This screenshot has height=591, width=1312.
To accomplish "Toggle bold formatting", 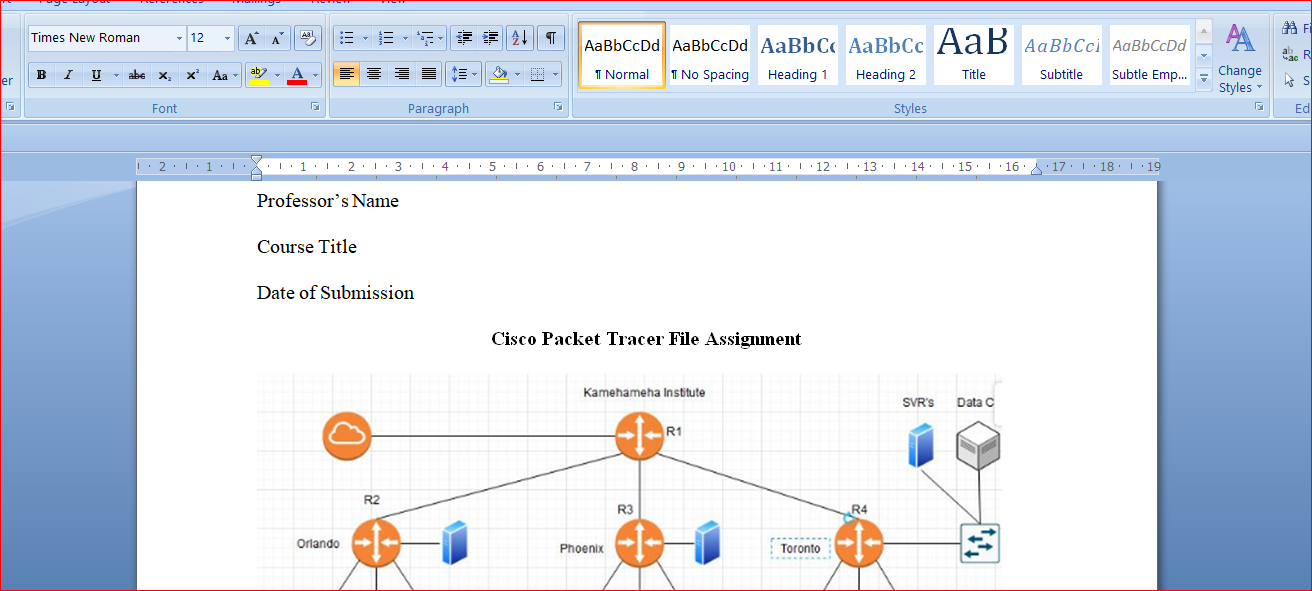I will 41,75.
